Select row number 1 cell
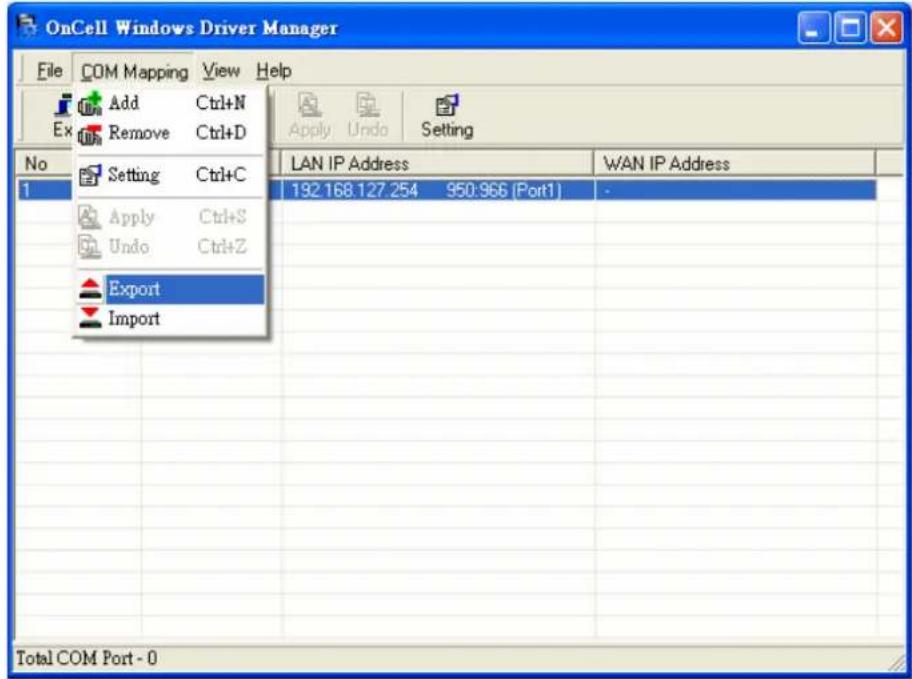The image size is (912, 679). tap(44, 190)
